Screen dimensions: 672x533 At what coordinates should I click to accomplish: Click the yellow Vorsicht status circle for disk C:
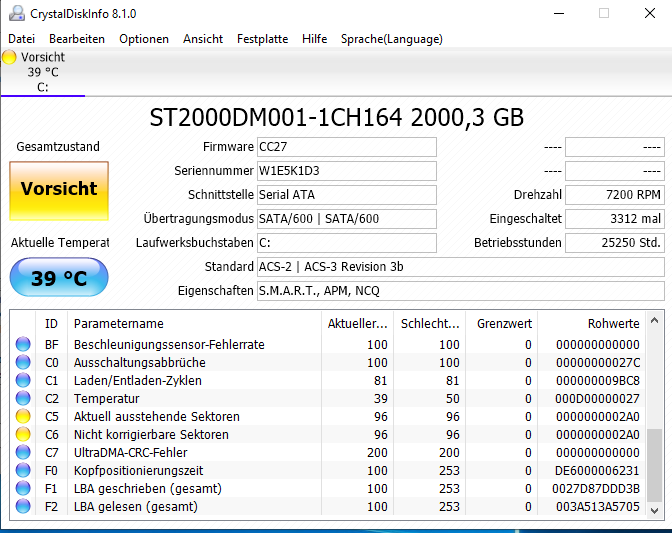9,57
